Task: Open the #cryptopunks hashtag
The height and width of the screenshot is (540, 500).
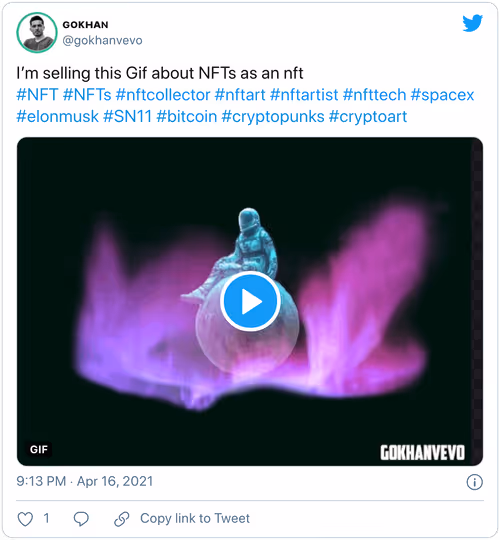Action: pos(273,116)
